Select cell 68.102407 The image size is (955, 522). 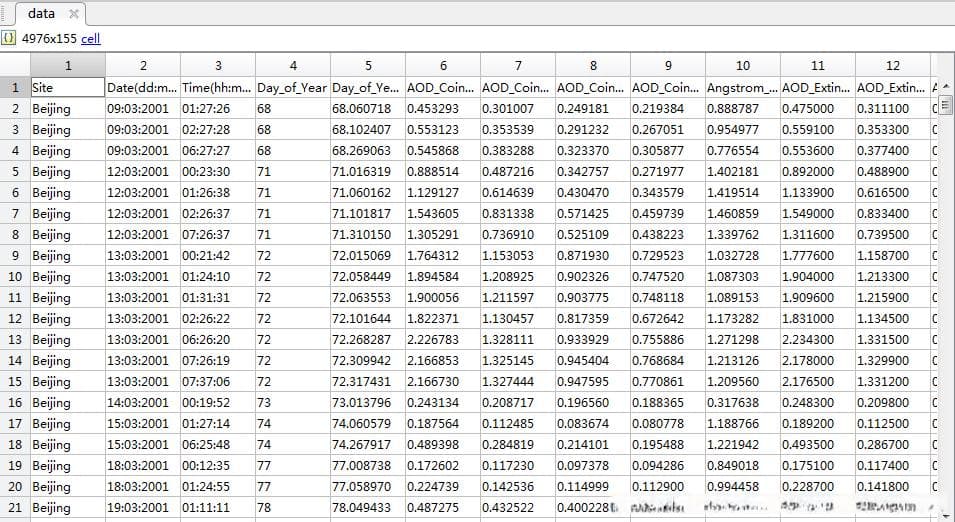[368, 130]
